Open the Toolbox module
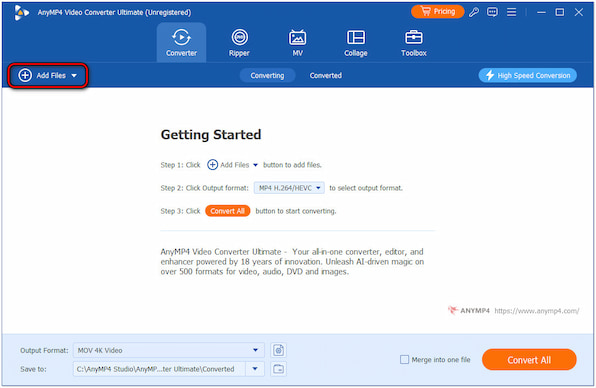 [414, 43]
